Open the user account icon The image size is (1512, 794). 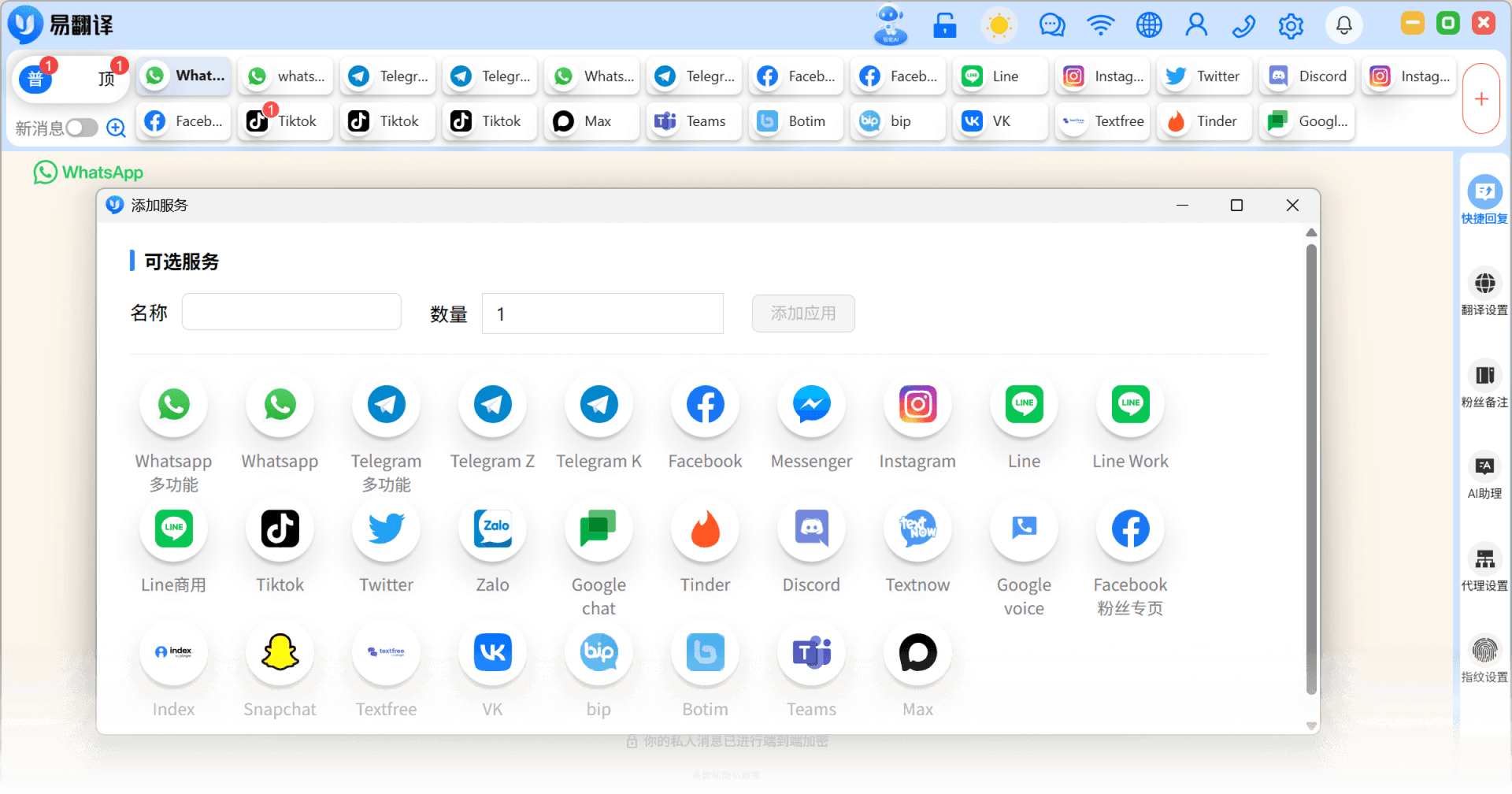(x=1196, y=25)
